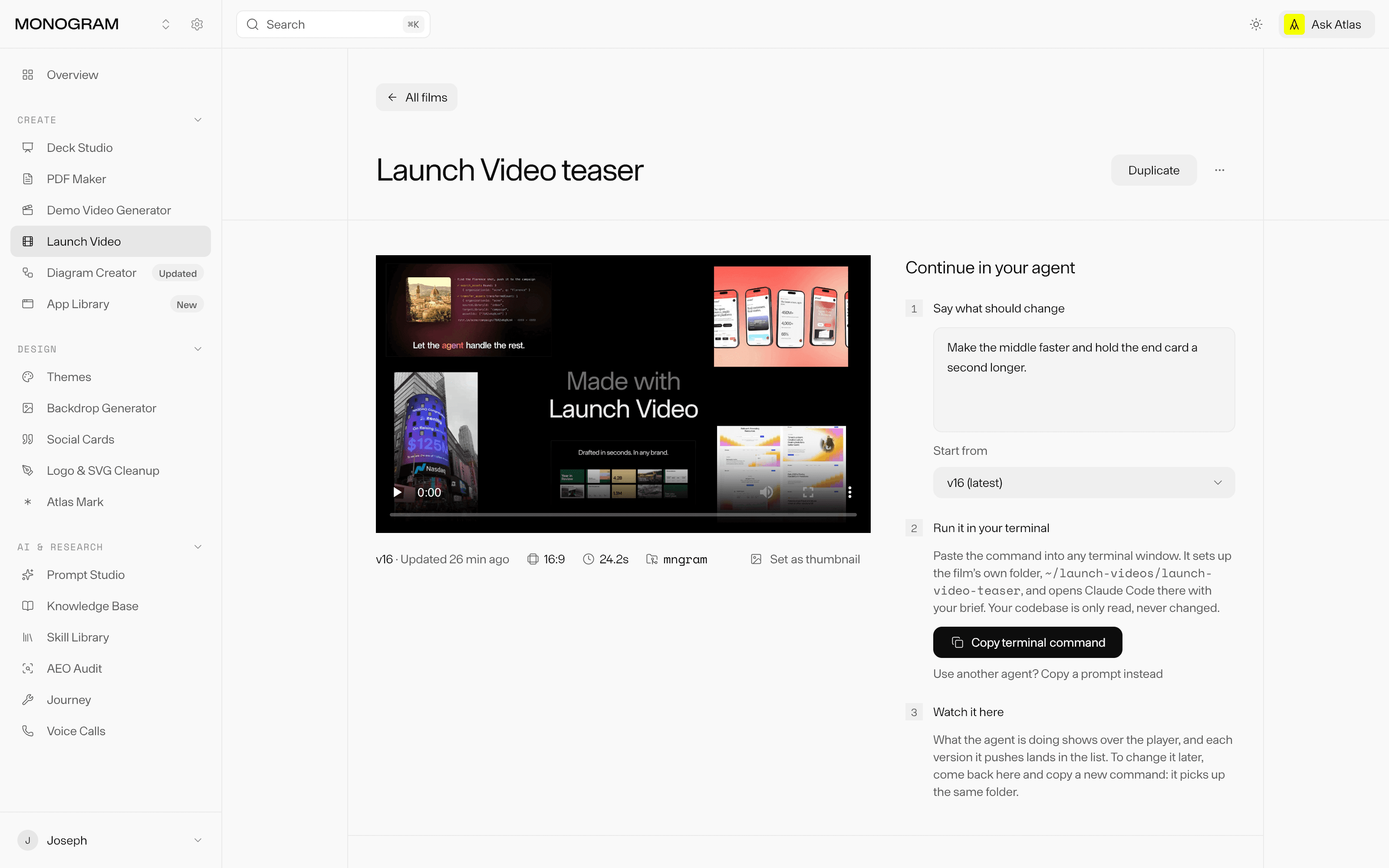Viewport: 1389px width, 868px height.
Task: Open the Joseph account menu
Action: (111, 841)
